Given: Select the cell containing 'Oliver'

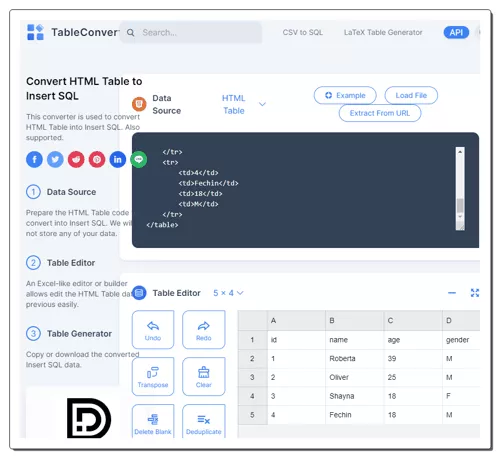Looking at the screenshot, I should tap(355, 377).
